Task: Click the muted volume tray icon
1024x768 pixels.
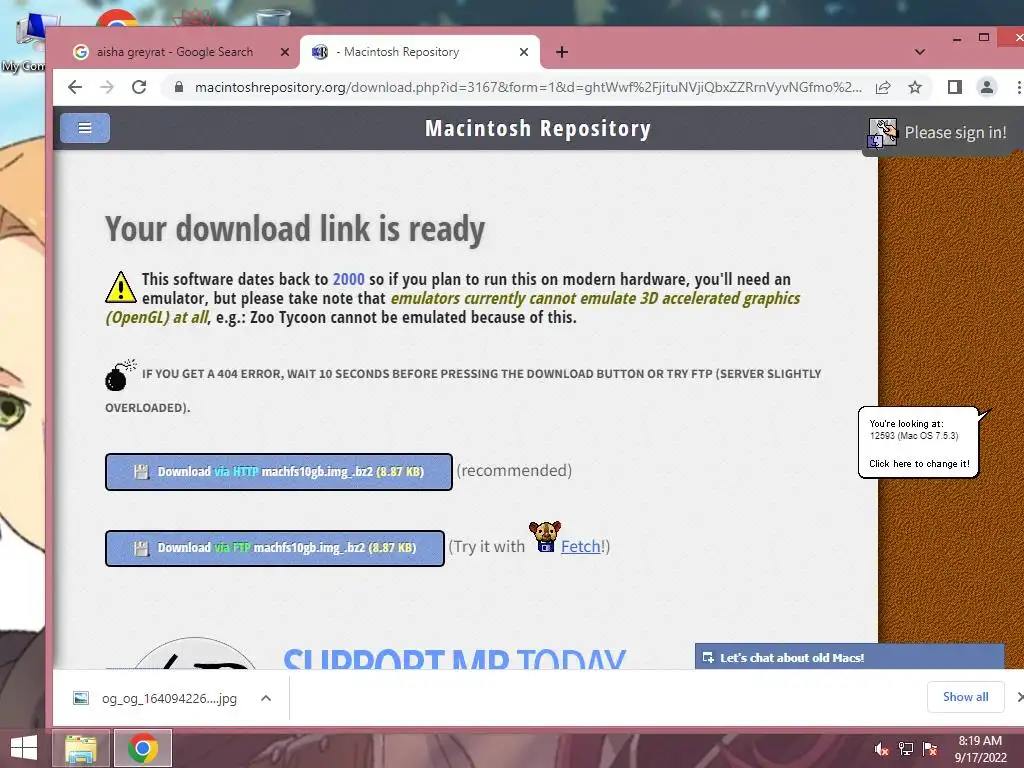Action: (x=882, y=749)
